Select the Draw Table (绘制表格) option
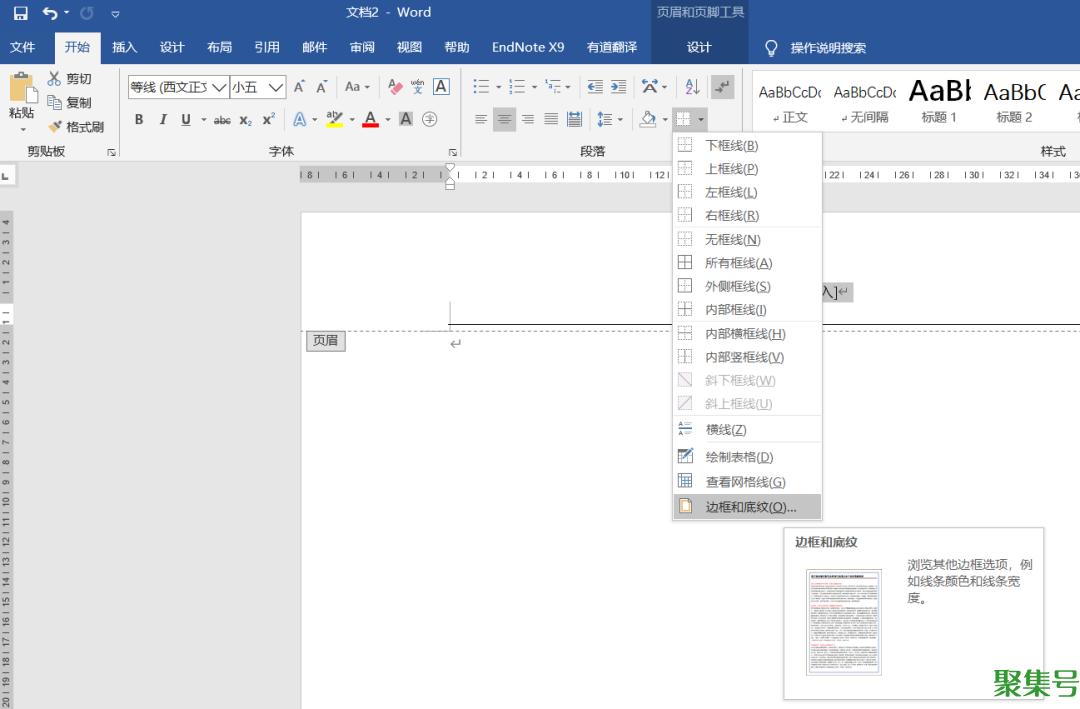 coord(738,457)
